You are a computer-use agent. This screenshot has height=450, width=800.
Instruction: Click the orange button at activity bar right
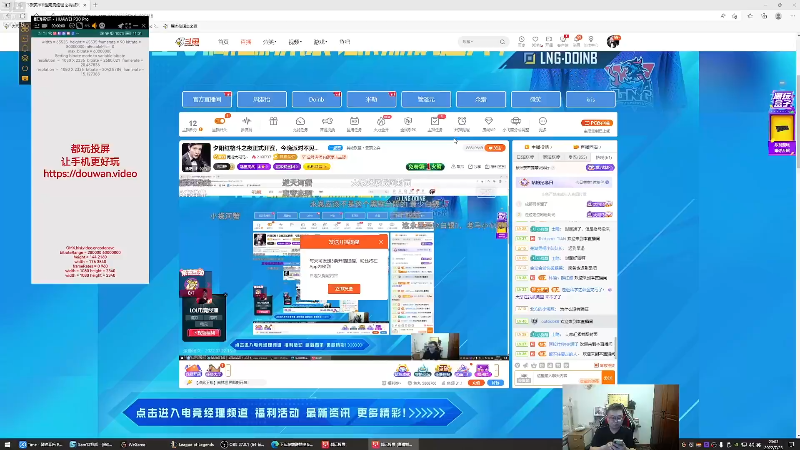596,123
